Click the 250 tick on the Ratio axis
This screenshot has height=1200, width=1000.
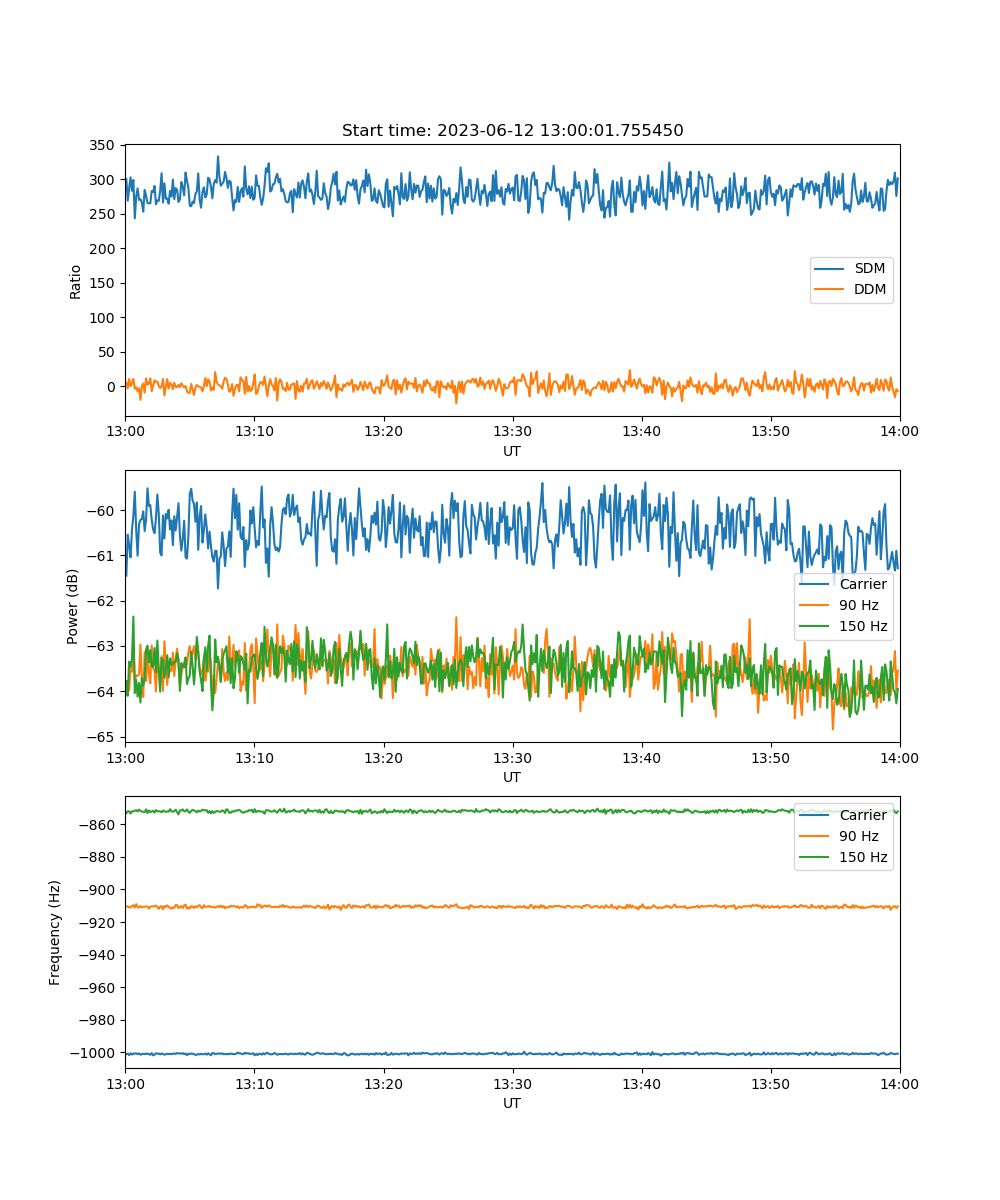(x=101, y=214)
